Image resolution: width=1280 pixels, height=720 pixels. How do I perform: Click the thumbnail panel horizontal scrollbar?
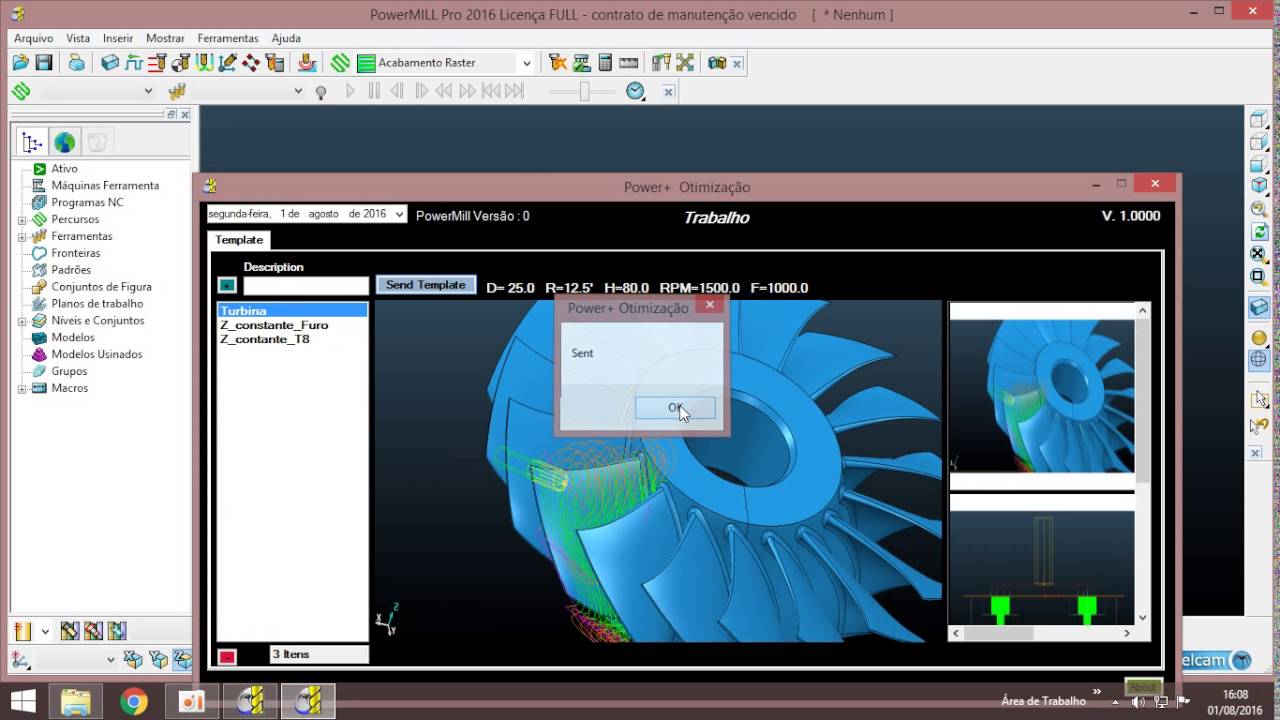[x=1041, y=633]
